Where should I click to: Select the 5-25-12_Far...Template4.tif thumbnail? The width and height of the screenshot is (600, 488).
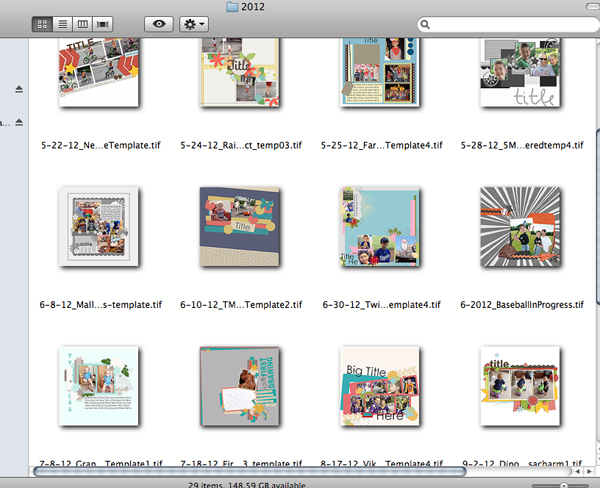click(380, 72)
